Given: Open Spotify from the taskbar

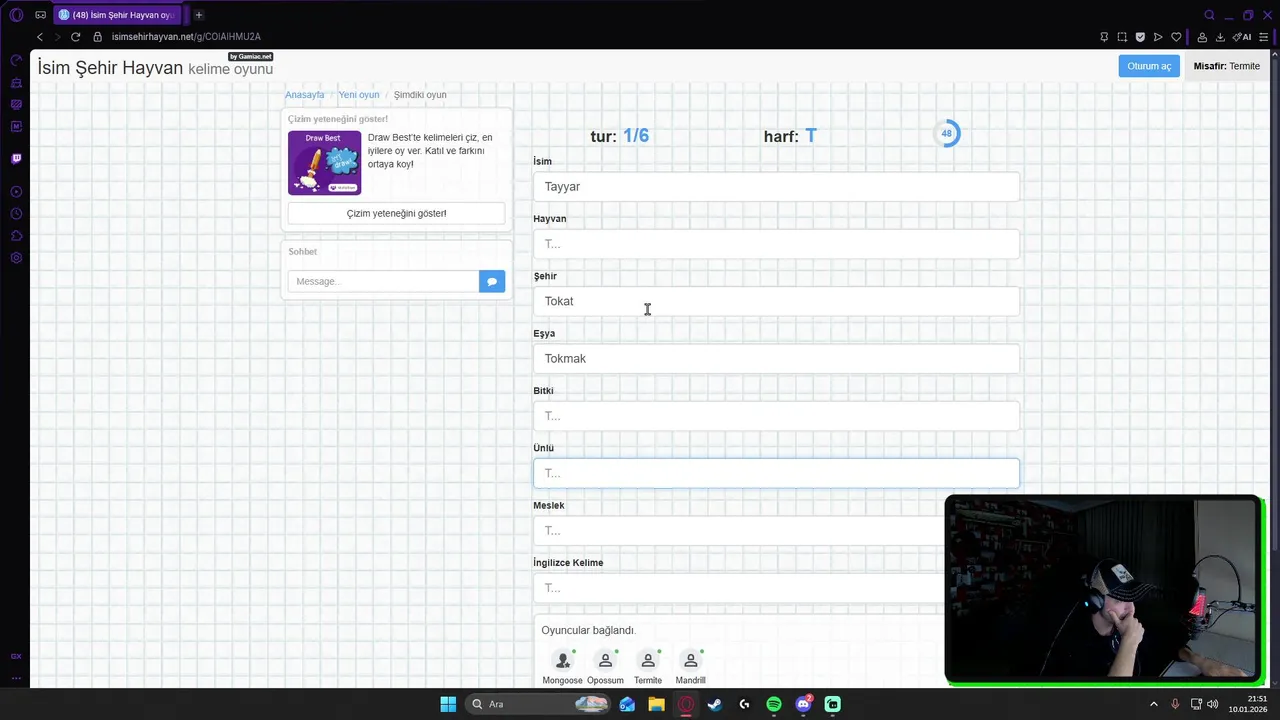Looking at the screenshot, I should point(774,704).
